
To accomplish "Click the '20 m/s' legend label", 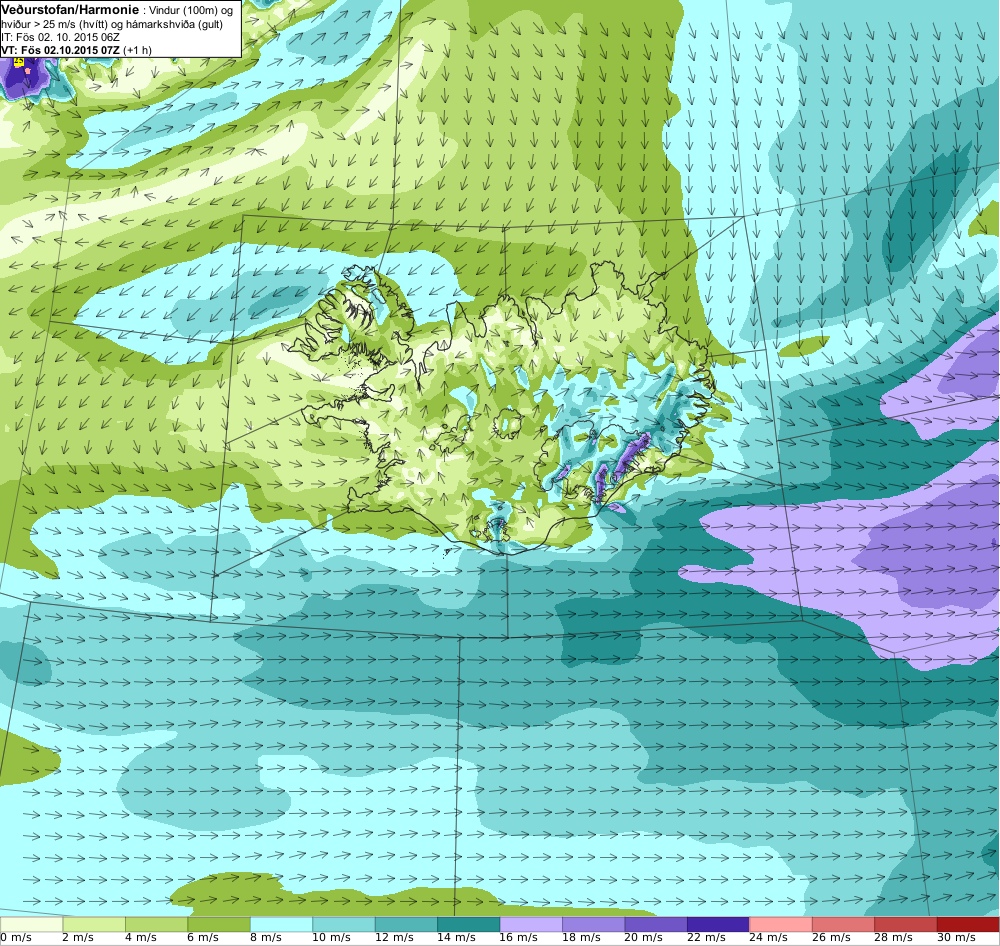I will pos(643,938).
